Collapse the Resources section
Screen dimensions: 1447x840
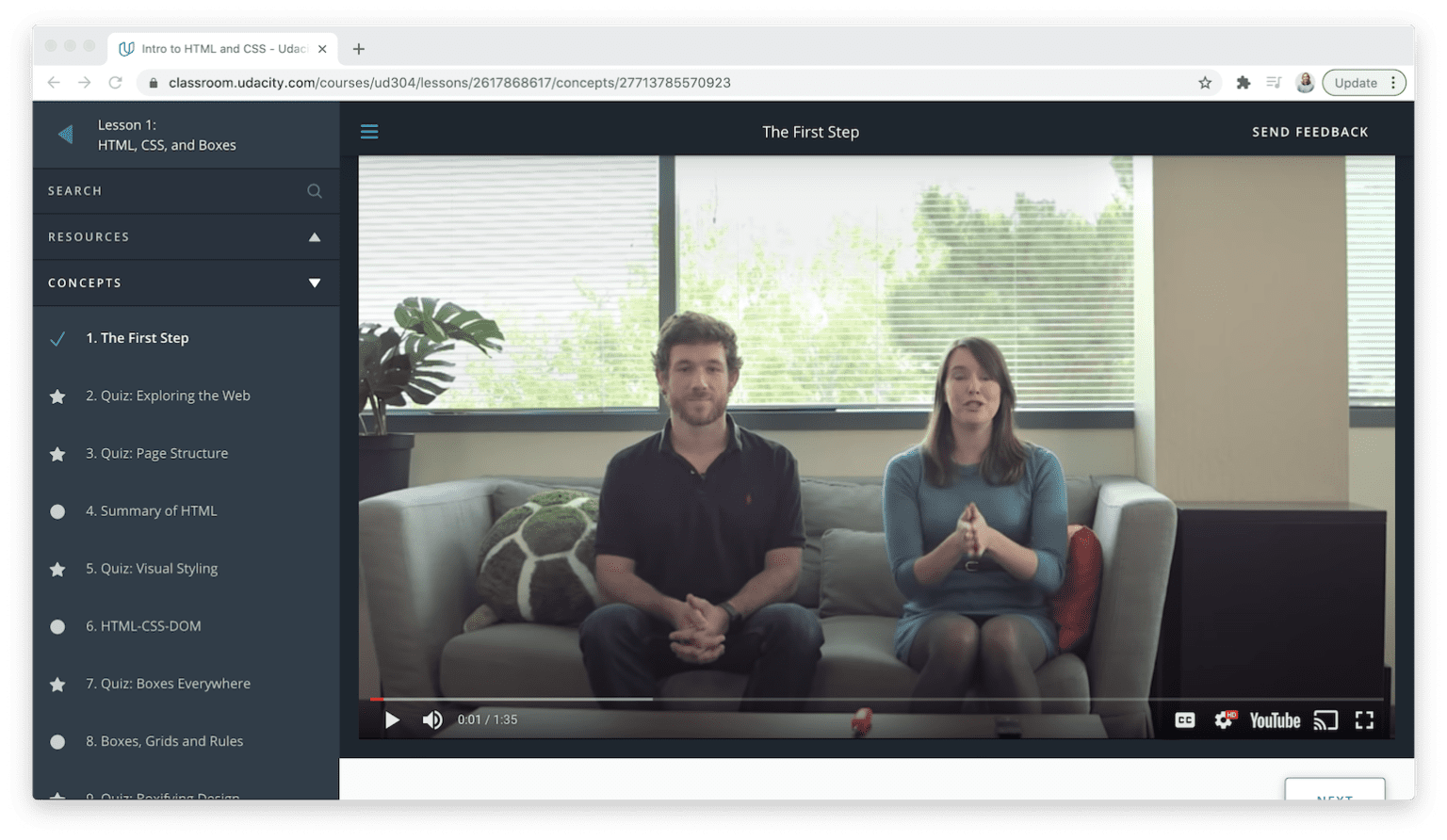[315, 236]
